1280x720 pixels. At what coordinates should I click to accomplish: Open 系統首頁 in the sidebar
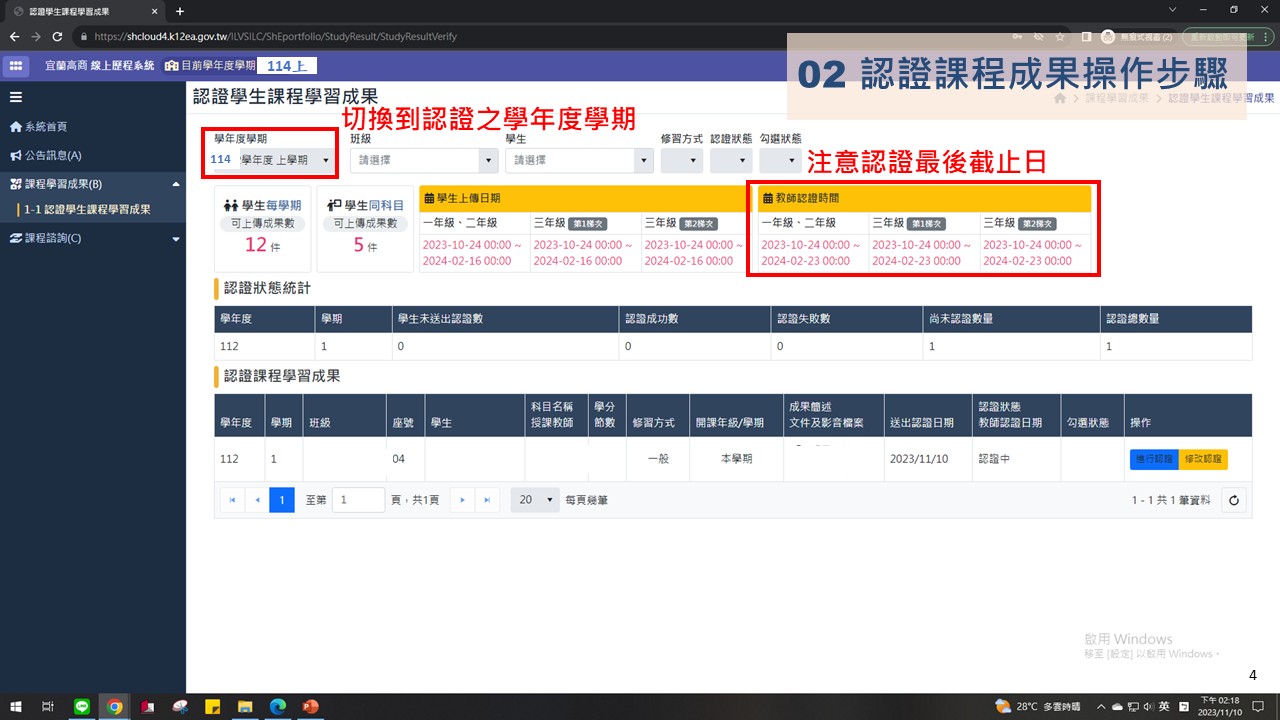click(45, 127)
